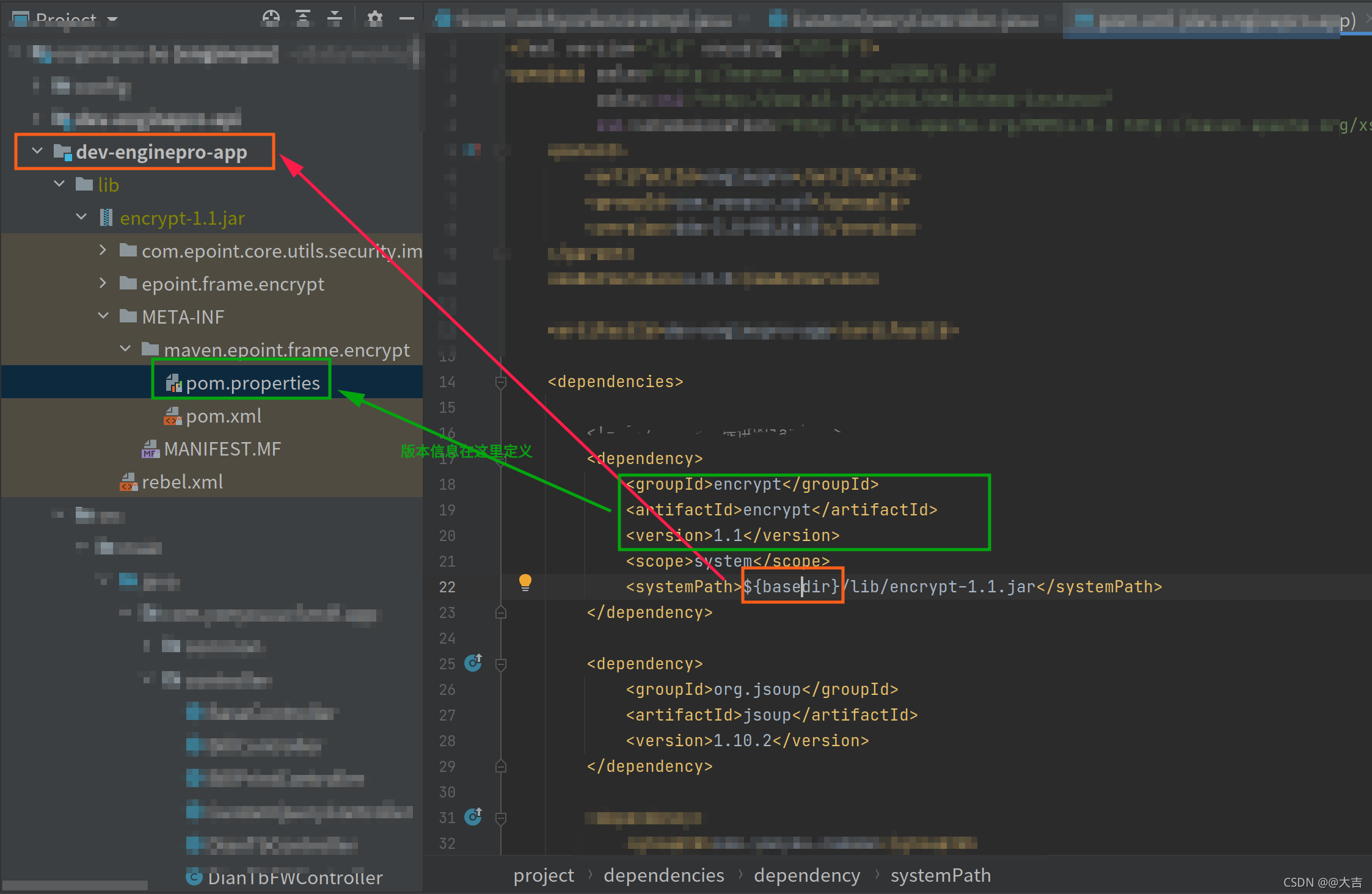Click the 'dependencies' breadcrumb
1372x894 pixels.
click(664, 875)
